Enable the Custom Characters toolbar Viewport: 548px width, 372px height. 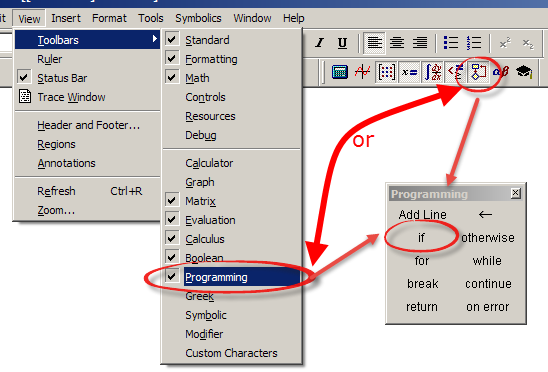coord(231,353)
